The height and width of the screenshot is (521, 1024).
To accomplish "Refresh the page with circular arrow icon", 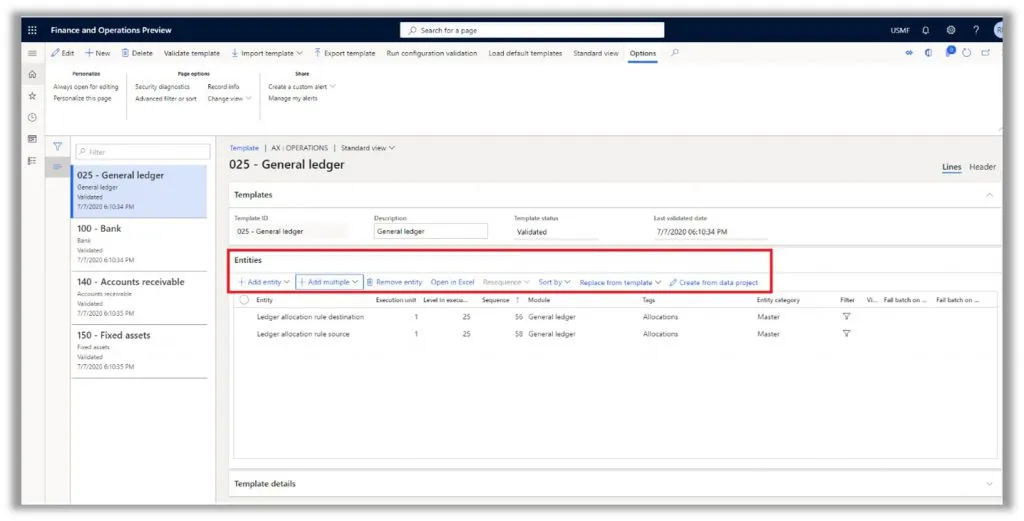I will click(x=967, y=53).
